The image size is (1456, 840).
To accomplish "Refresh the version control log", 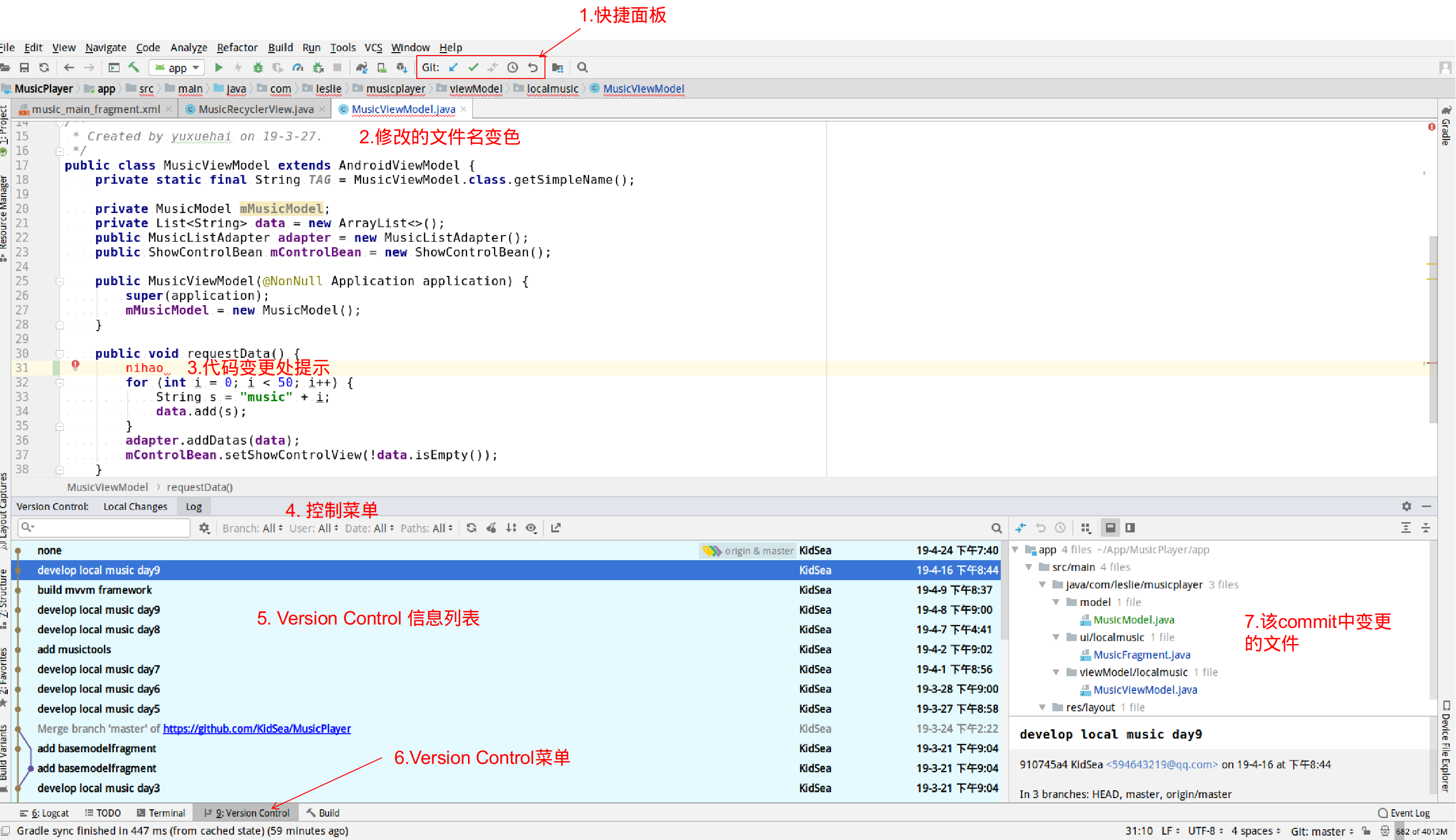I will pos(471,528).
